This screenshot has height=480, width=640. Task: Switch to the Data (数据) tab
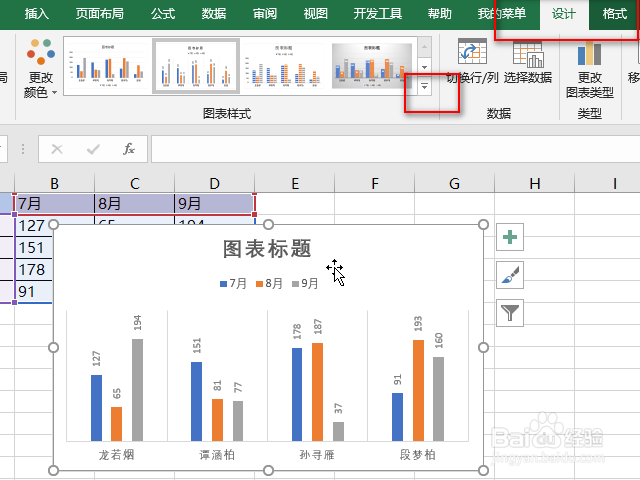pos(214,14)
